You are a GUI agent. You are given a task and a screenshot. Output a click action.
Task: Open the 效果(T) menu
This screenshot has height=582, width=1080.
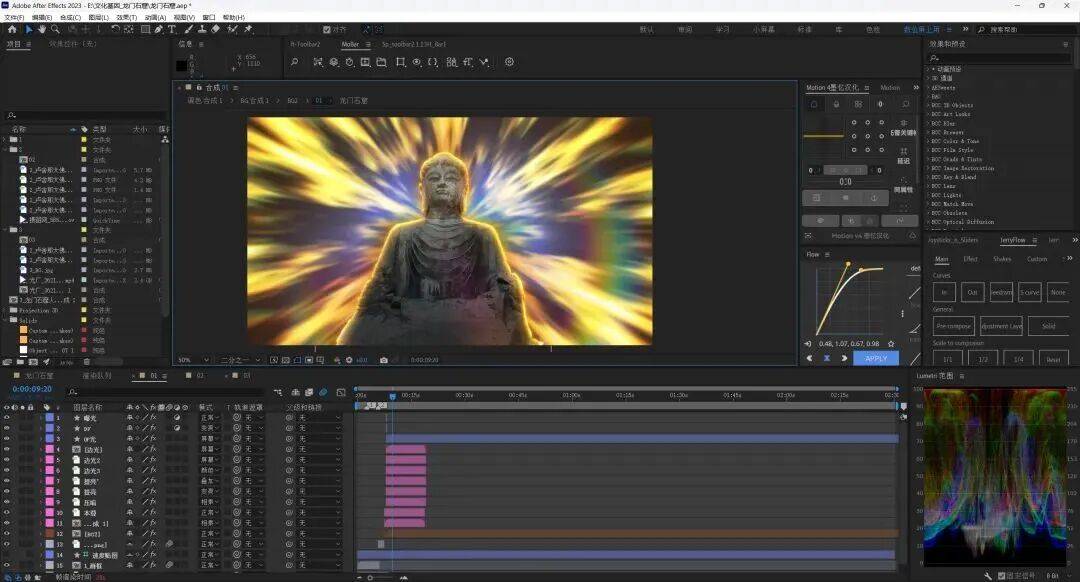[x=126, y=17]
